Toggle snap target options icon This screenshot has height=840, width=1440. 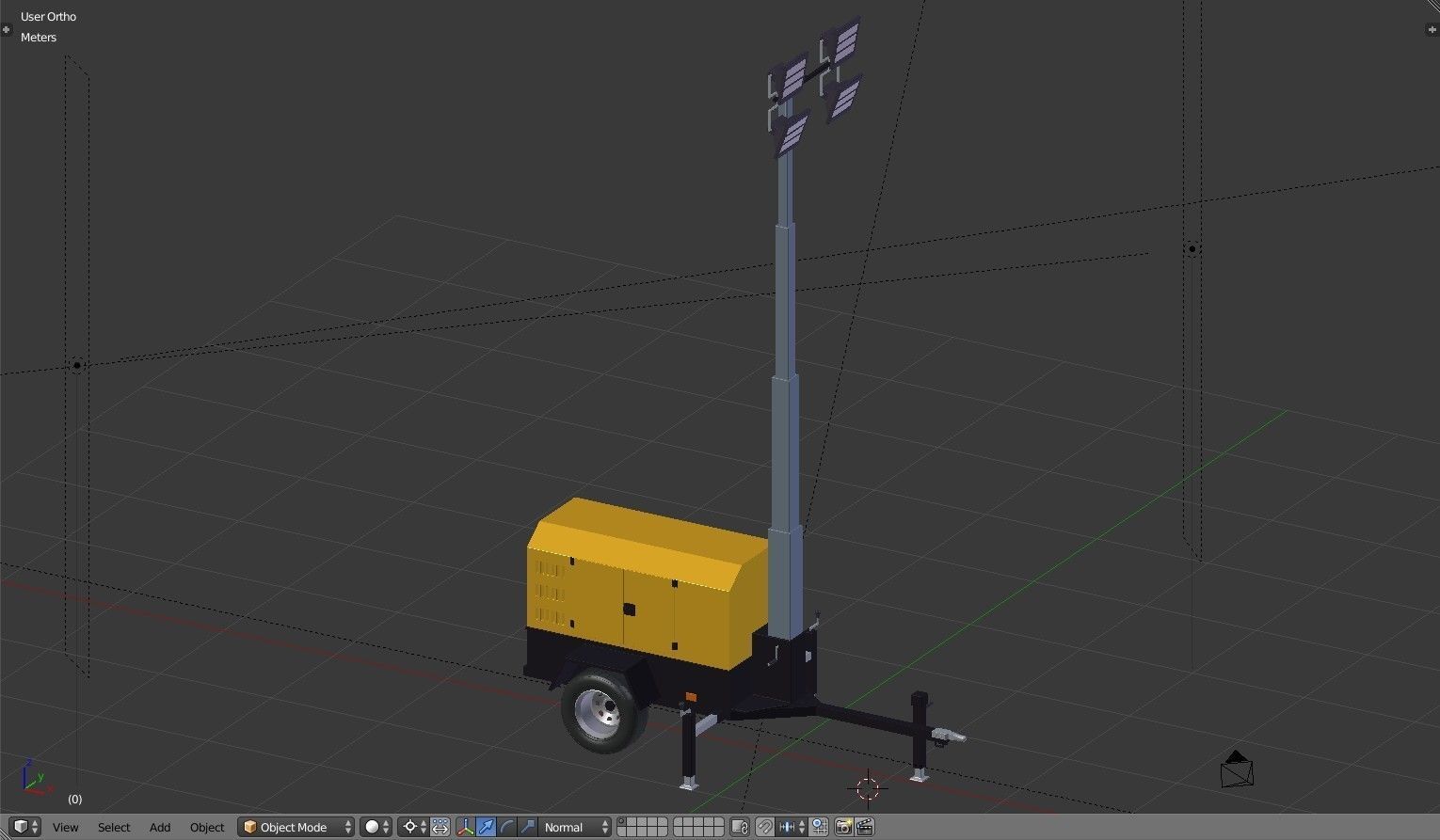819,827
